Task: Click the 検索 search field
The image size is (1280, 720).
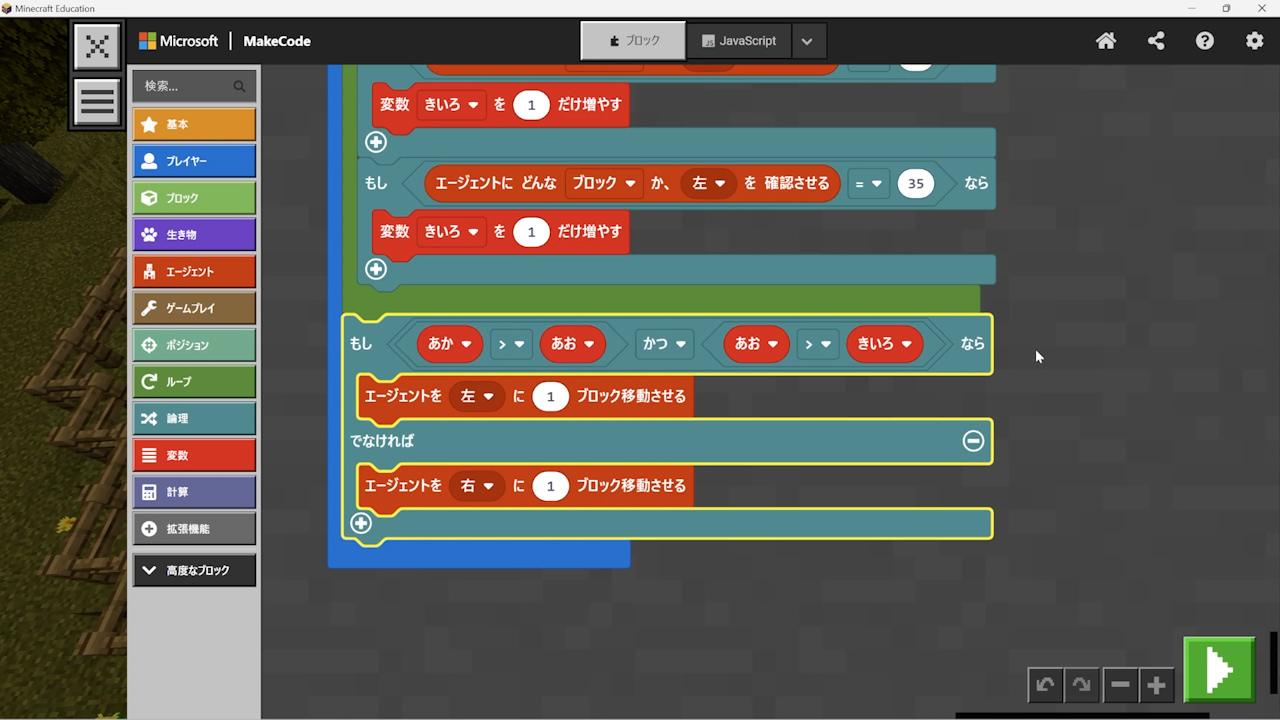Action: pyautogui.click(x=185, y=86)
